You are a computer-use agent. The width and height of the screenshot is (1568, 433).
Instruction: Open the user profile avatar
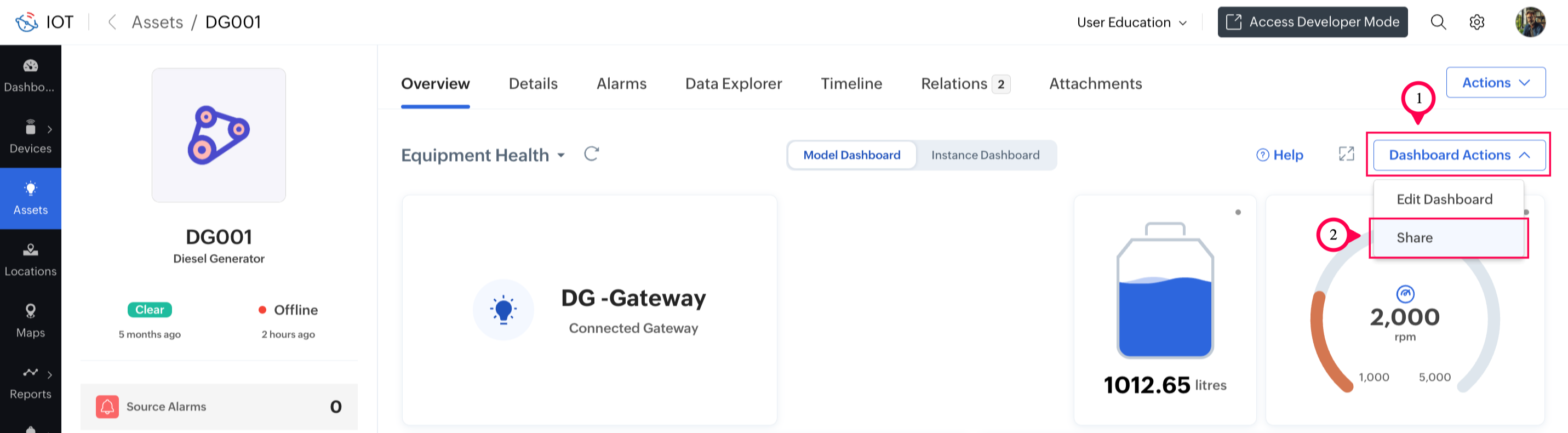(x=1530, y=22)
